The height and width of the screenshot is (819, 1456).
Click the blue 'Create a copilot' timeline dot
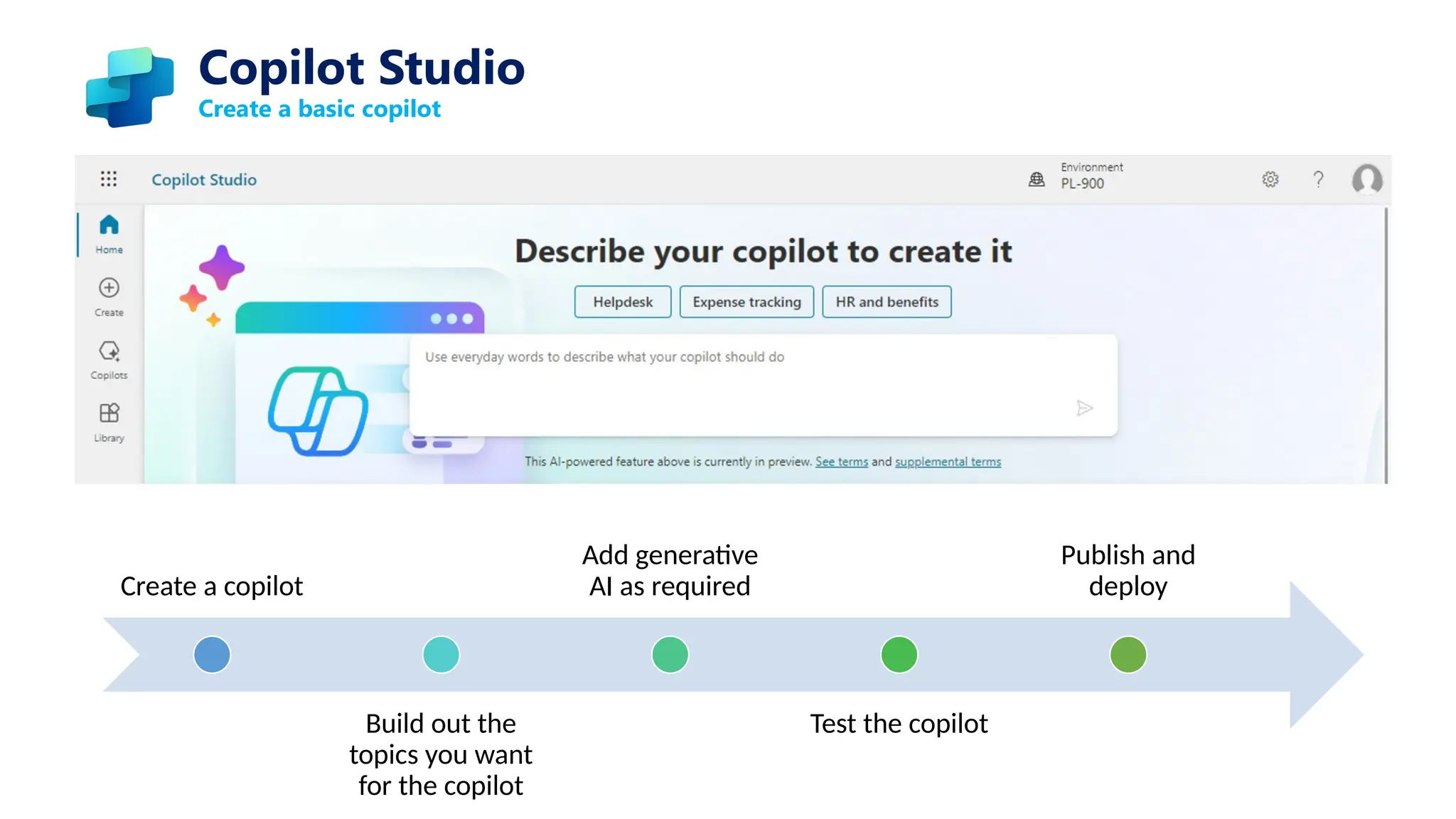coord(212,654)
